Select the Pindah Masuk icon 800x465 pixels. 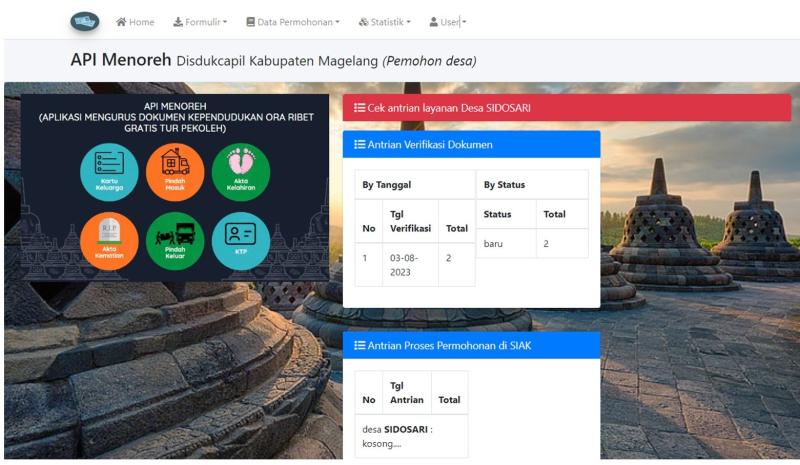click(175, 171)
